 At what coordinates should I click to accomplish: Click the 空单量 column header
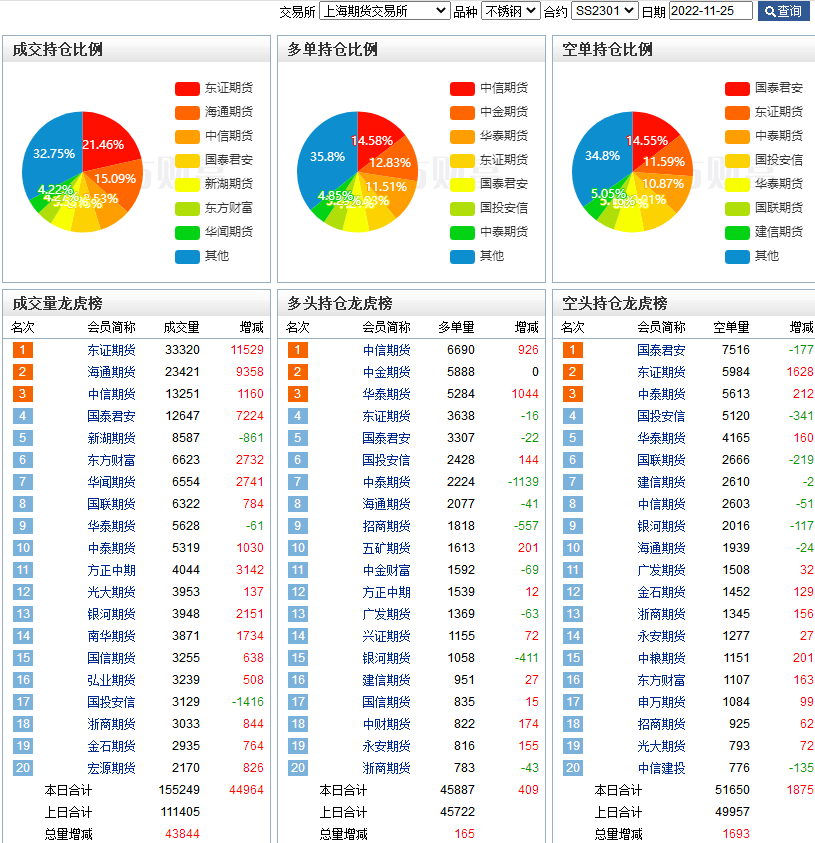(x=732, y=327)
